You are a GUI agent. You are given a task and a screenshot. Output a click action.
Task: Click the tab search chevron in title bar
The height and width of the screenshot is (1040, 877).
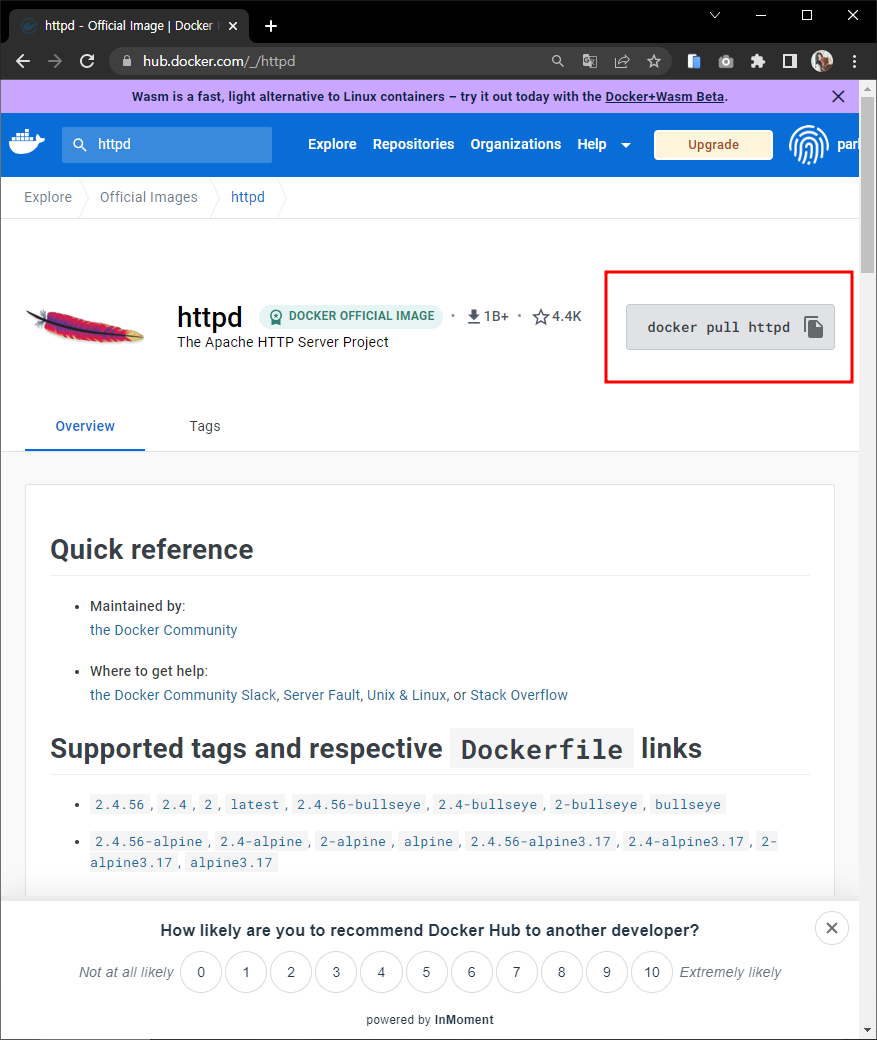point(715,15)
